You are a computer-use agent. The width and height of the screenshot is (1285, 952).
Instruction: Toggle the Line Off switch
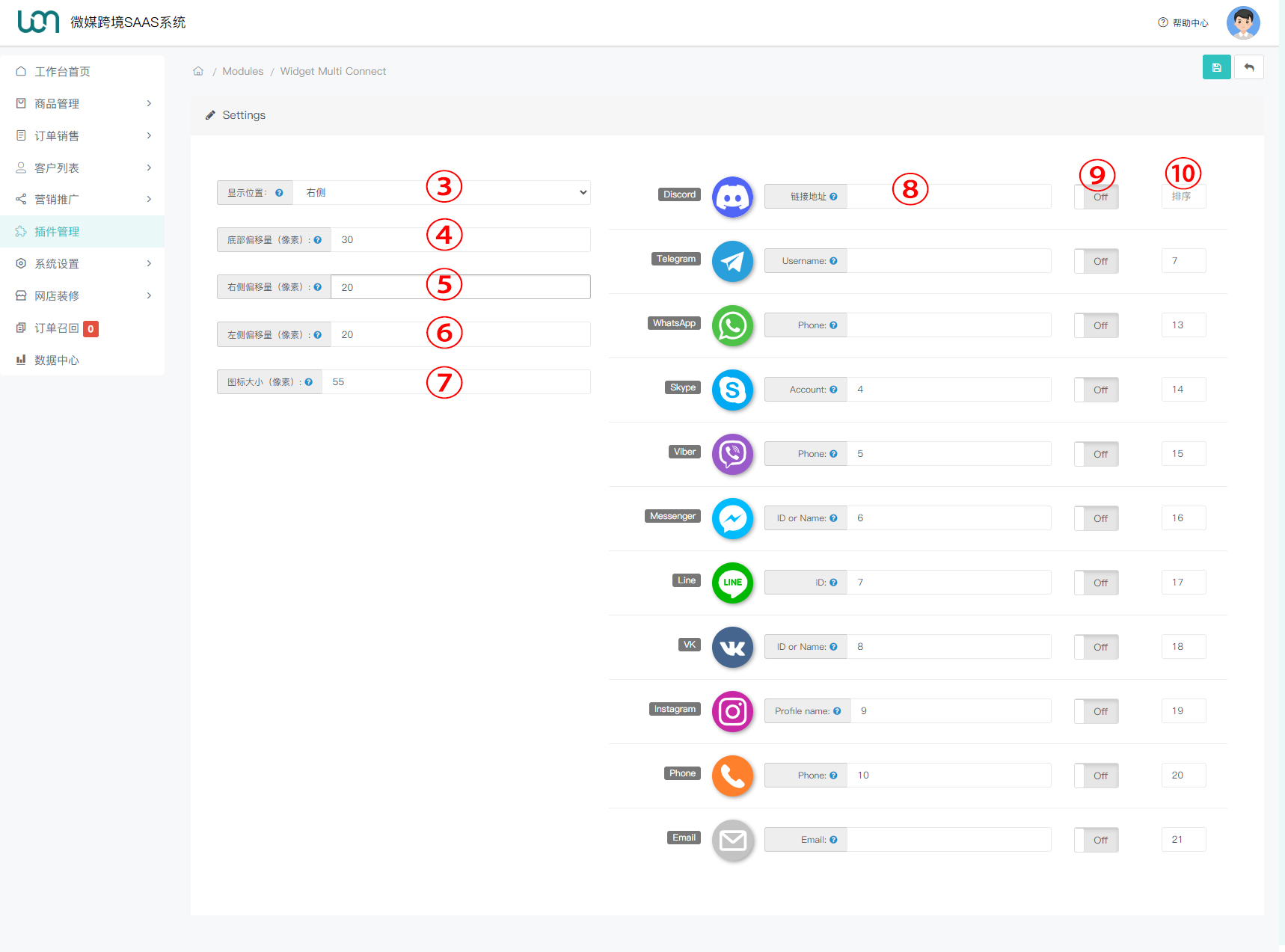(1097, 583)
